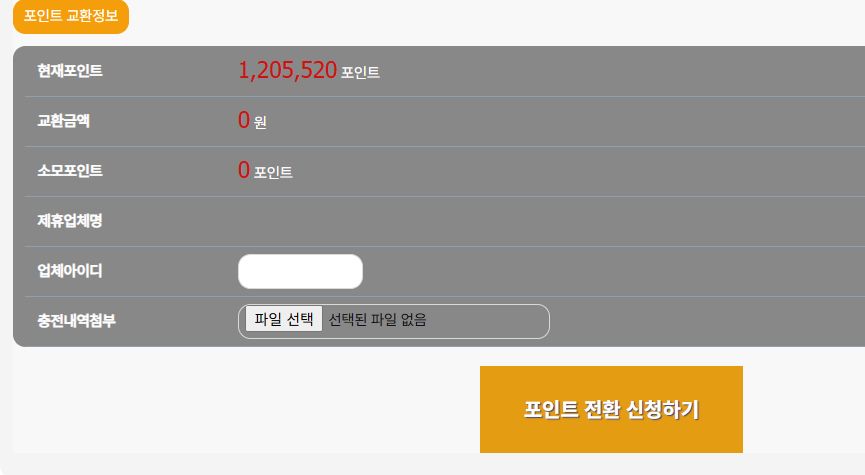Click the 포인트 전환 신청하기 button

point(611,409)
